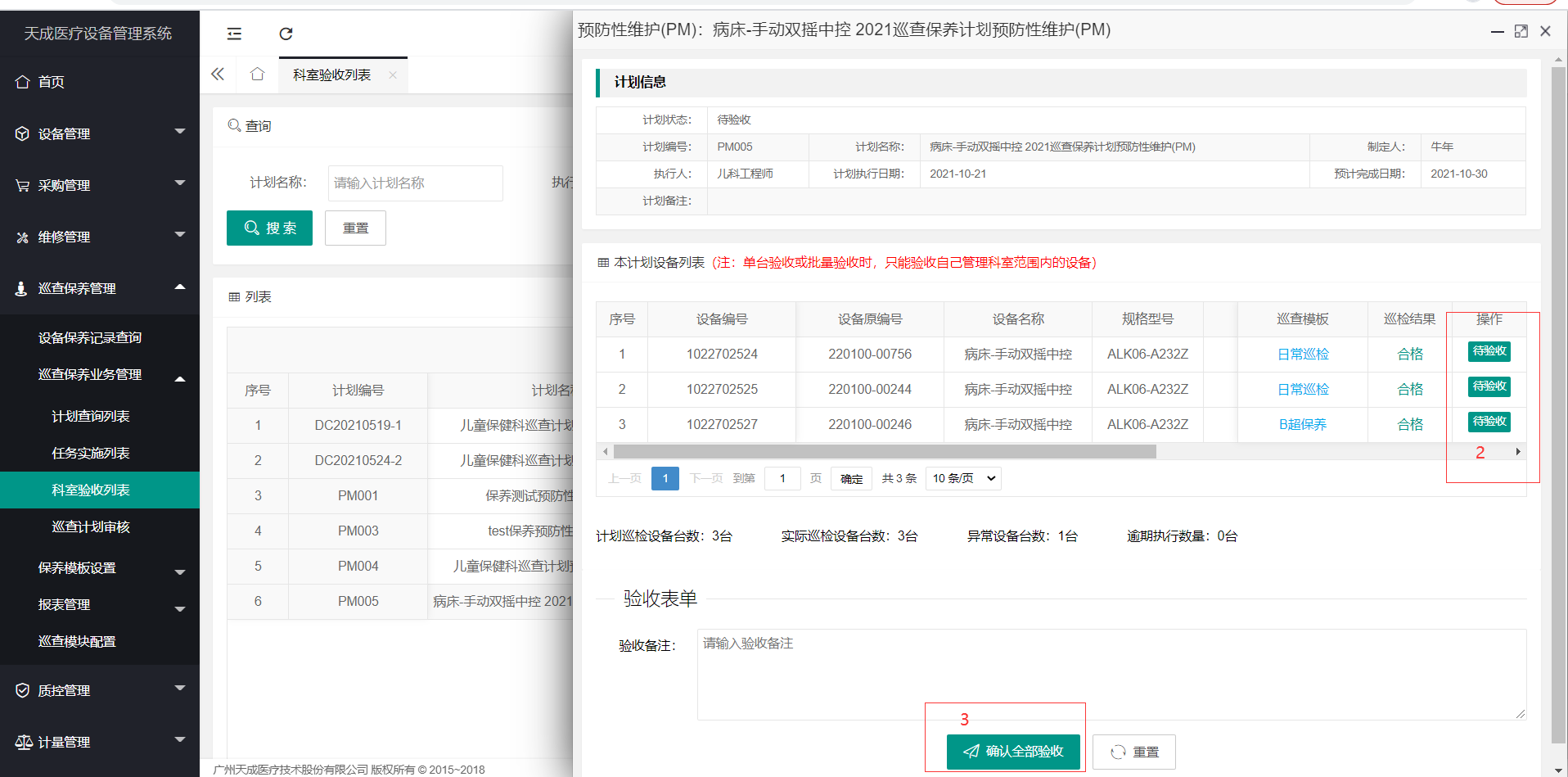Collapse the 巡查保养管理 menu
Screen dimensions: 1568x777
tap(100, 288)
